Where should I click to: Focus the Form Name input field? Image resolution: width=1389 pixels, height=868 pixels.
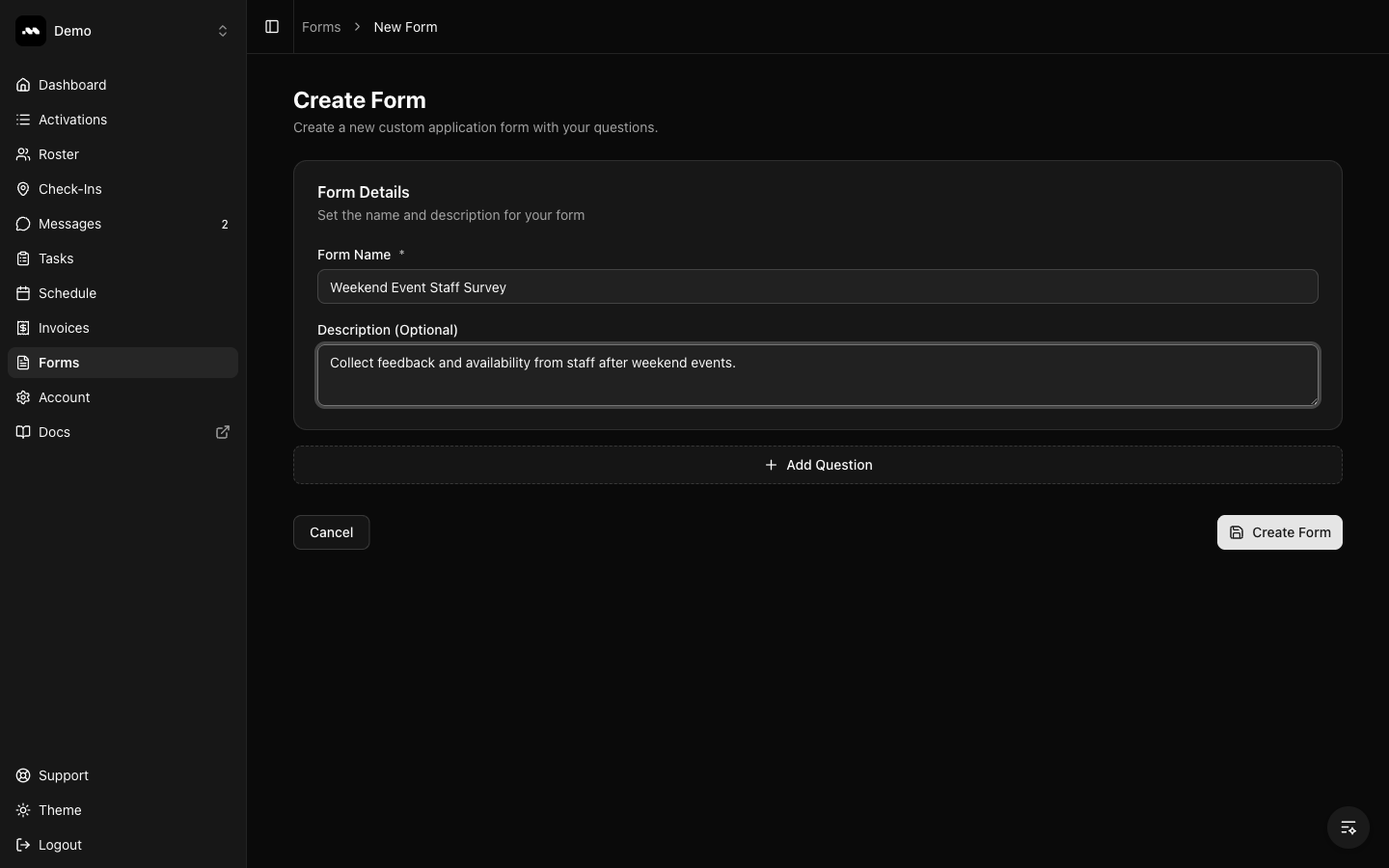tap(817, 286)
